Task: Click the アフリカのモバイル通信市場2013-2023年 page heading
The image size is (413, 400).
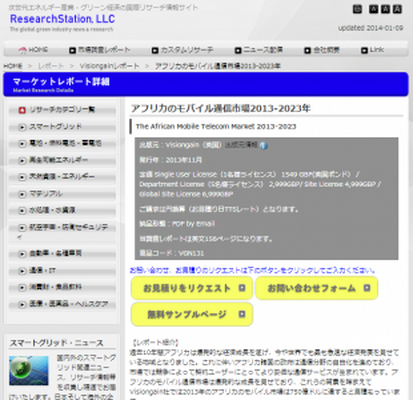Action: click(221, 108)
